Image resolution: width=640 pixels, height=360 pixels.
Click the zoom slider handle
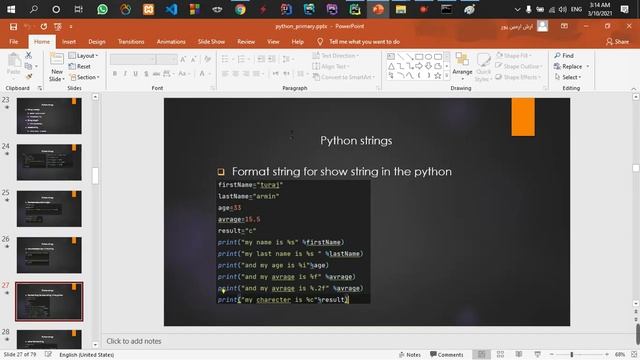(571, 354)
